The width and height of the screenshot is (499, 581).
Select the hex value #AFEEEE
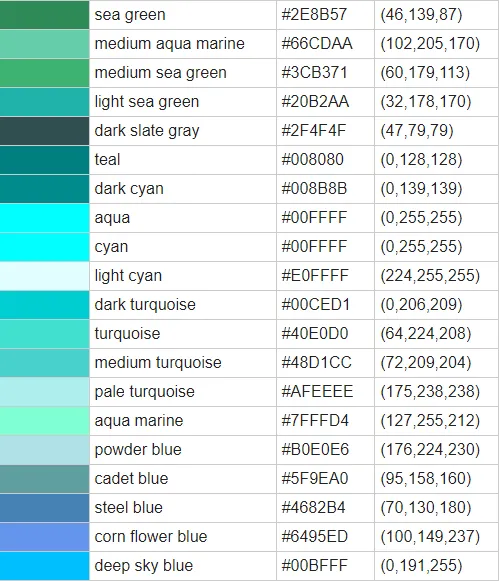(x=317, y=392)
